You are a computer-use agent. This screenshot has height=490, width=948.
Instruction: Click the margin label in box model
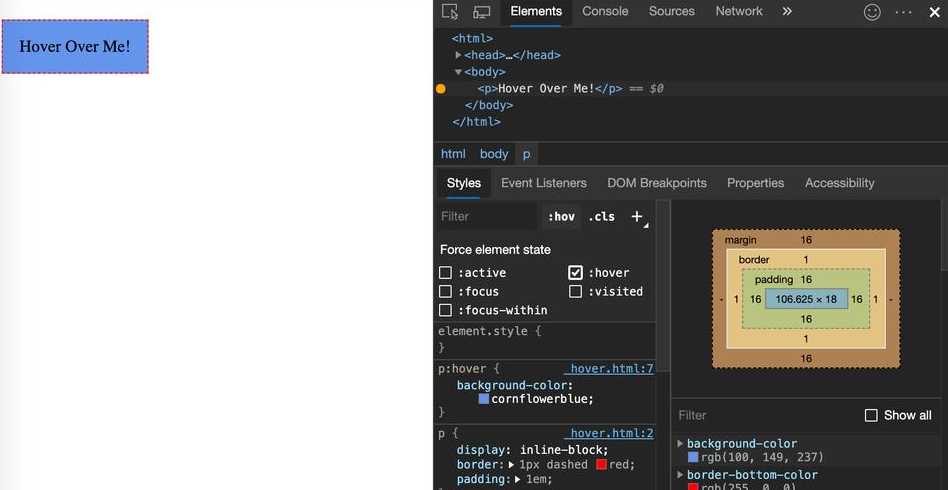point(741,240)
